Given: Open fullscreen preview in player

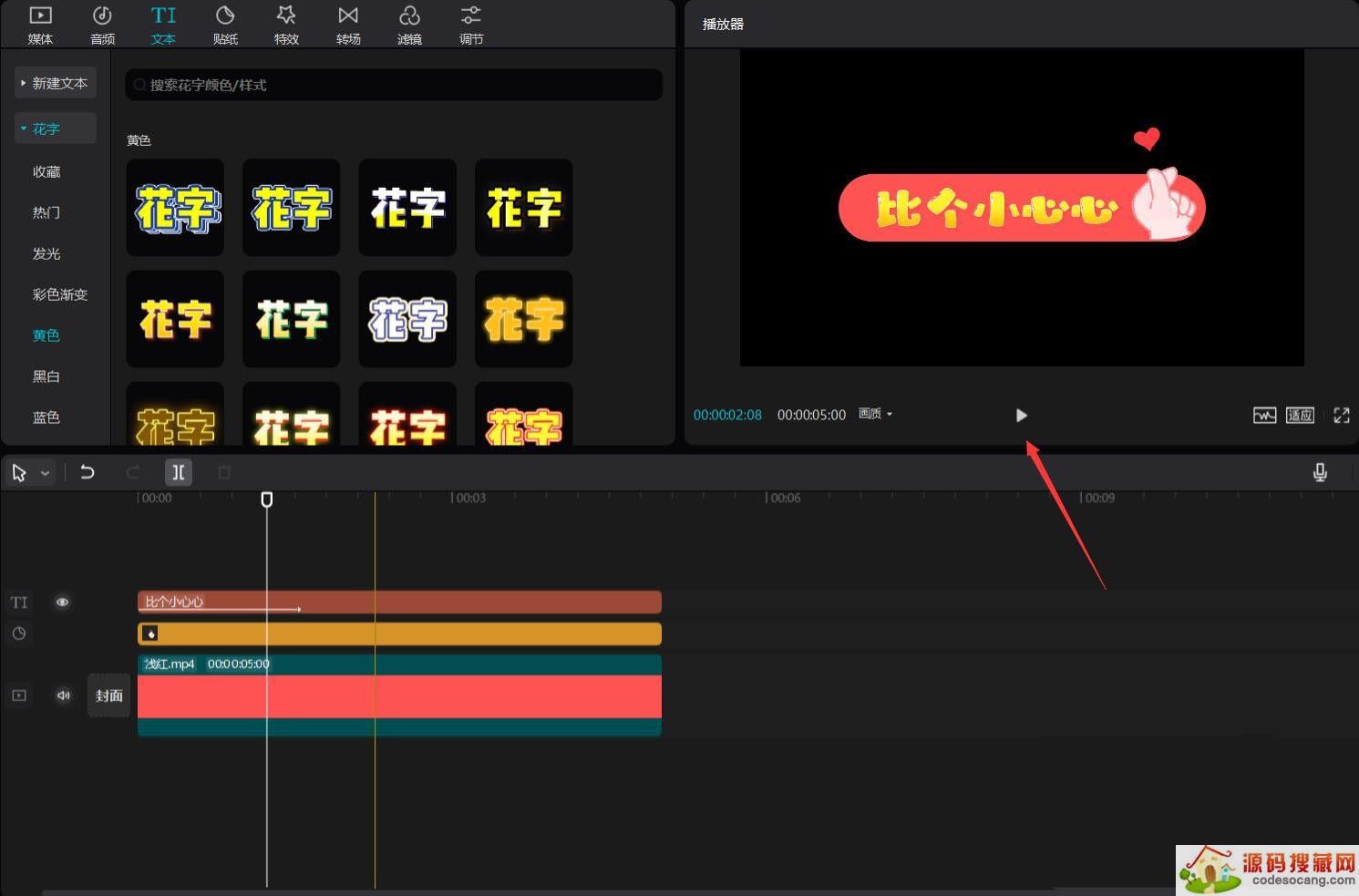Looking at the screenshot, I should [x=1341, y=416].
